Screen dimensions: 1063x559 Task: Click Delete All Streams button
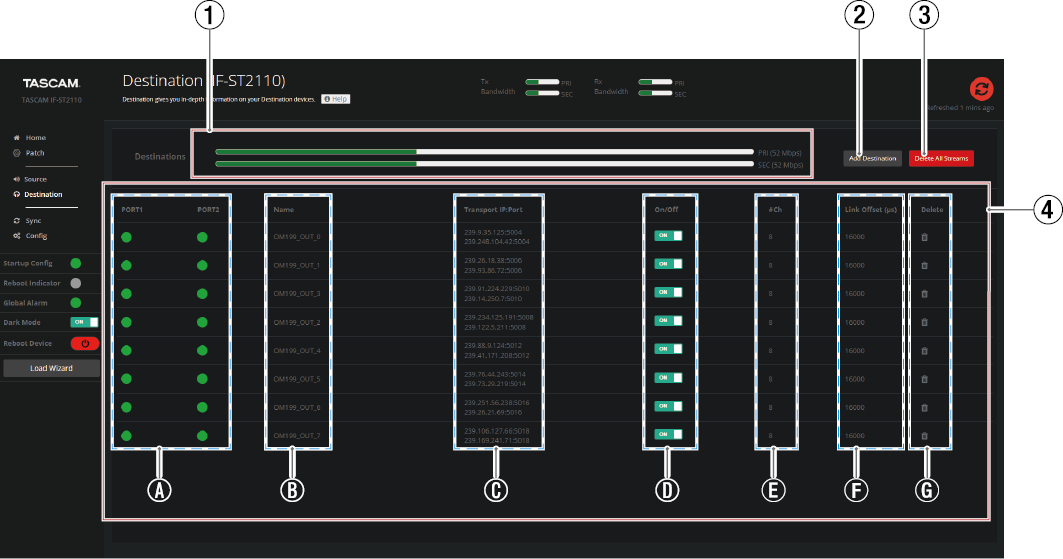point(941,159)
